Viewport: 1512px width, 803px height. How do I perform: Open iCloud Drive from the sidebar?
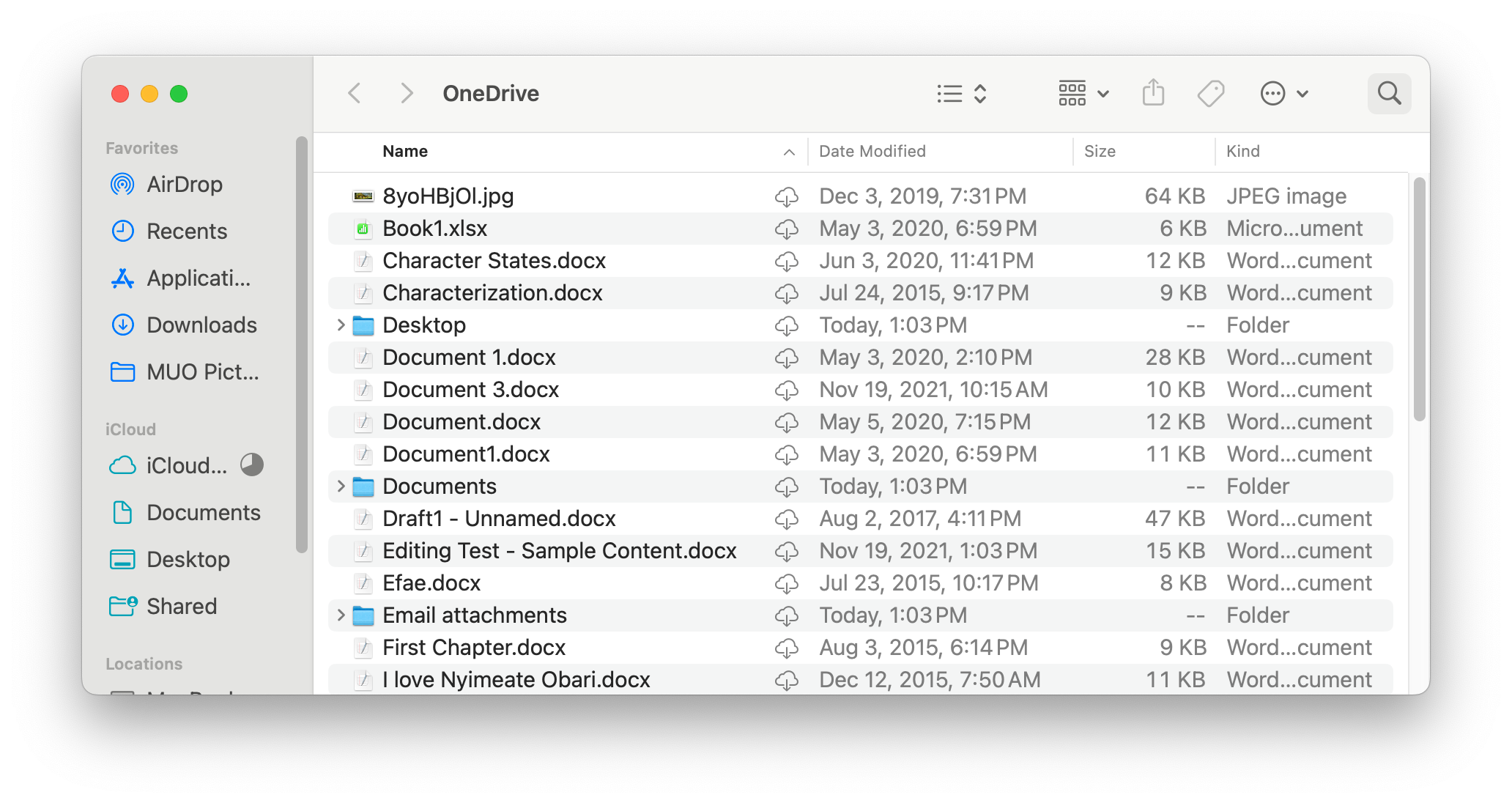(186, 465)
